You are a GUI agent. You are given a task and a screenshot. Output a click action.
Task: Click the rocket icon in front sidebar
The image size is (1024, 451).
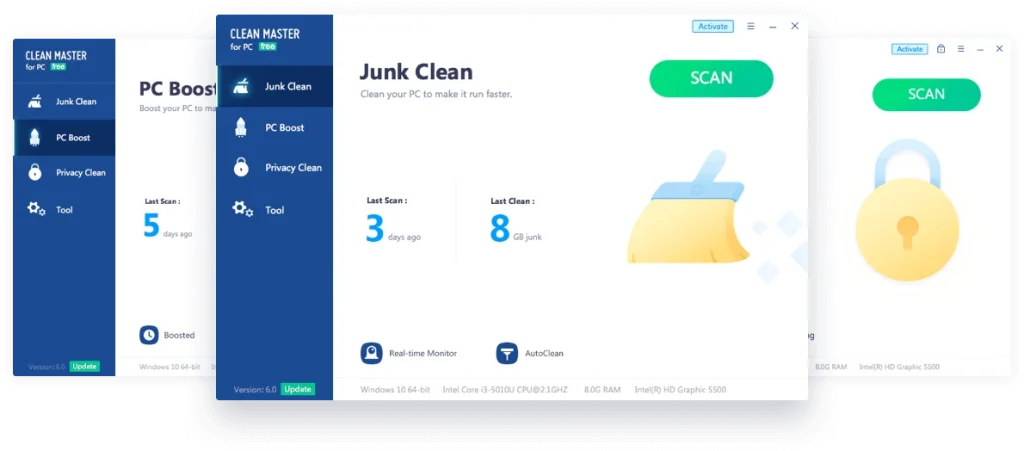coord(241,127)
